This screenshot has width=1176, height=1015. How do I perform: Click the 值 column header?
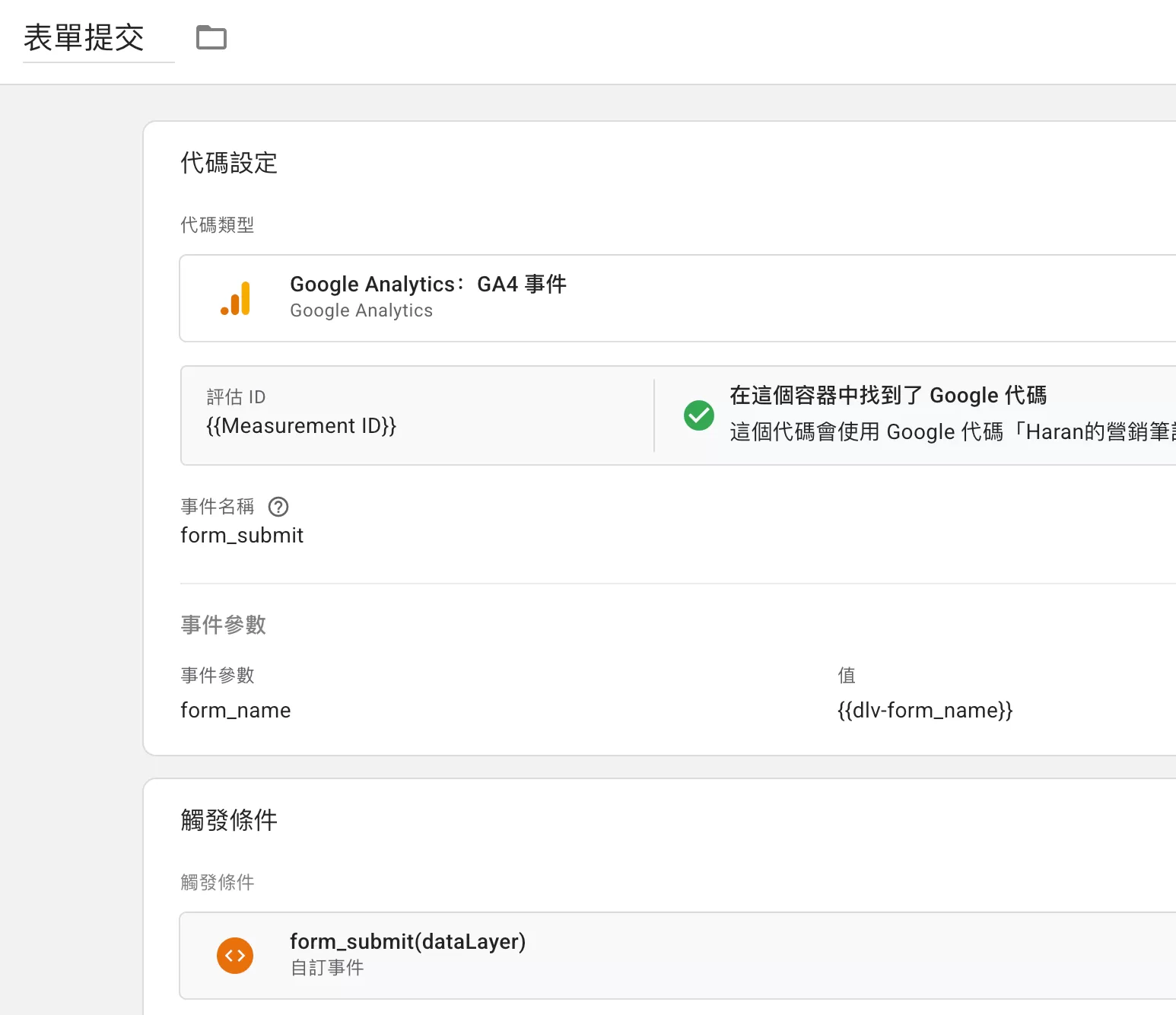(x=847, y=676)
